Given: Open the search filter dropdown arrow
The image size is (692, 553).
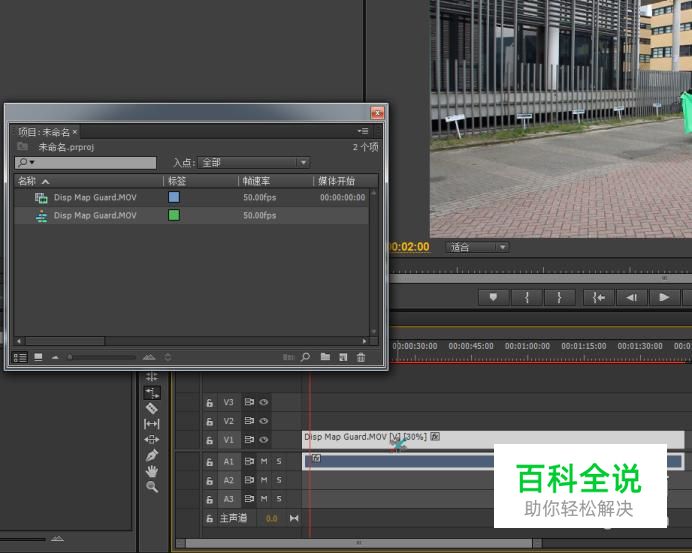Looking at the screenshot, I should tap(32, 163).
